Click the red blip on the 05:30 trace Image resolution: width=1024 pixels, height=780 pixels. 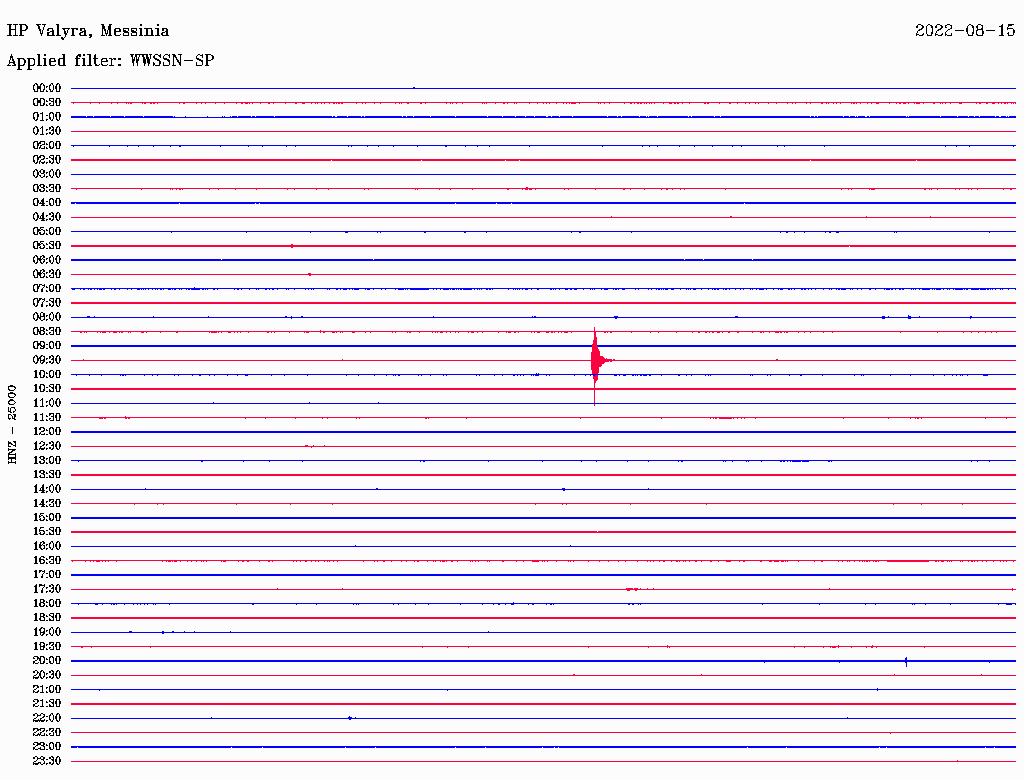292,246
